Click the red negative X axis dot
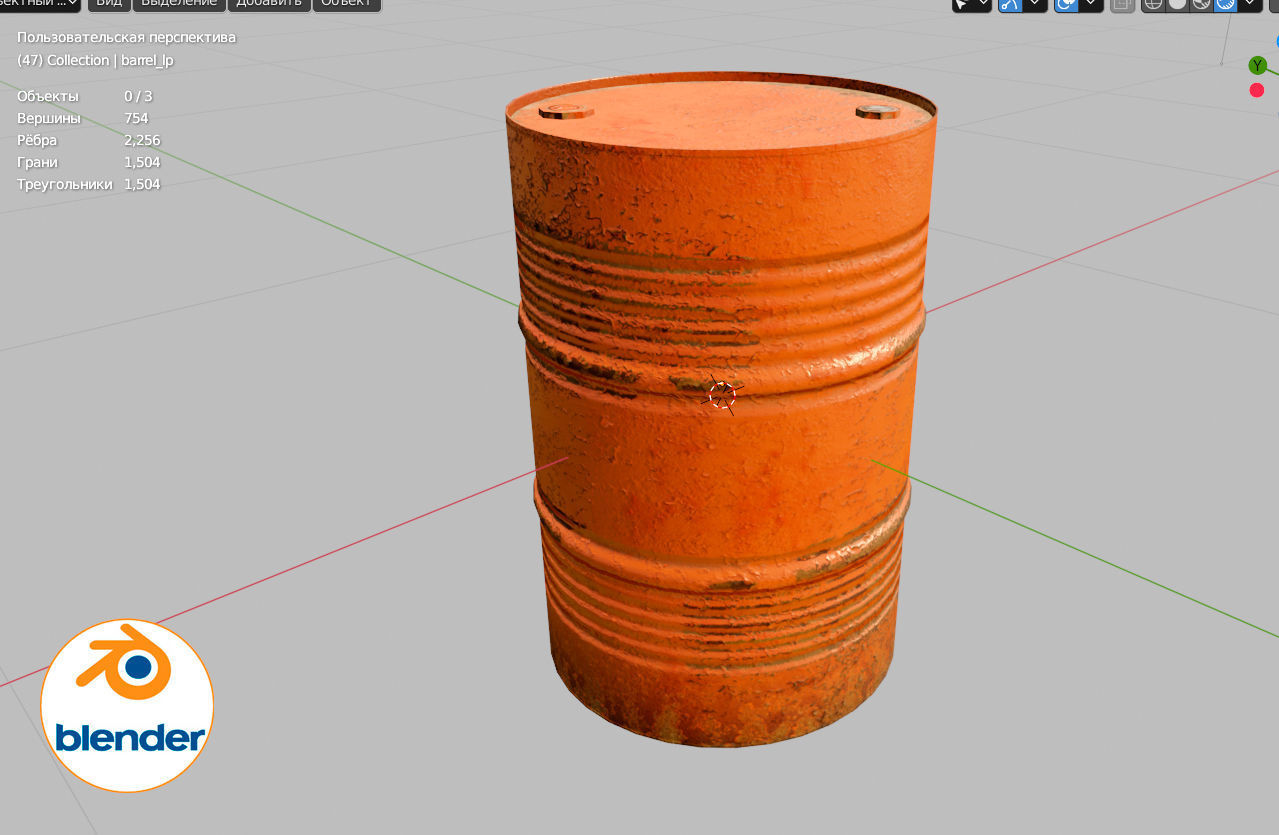Viewport: 1279px width, 835px height. (1257, 91)
